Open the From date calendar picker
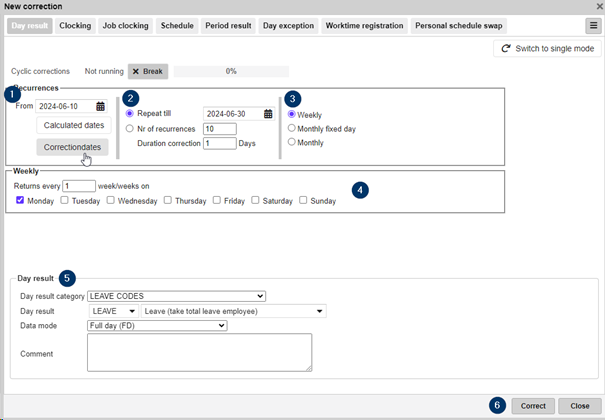The height and width of the screenshot is (420, 605). [100, 106]
